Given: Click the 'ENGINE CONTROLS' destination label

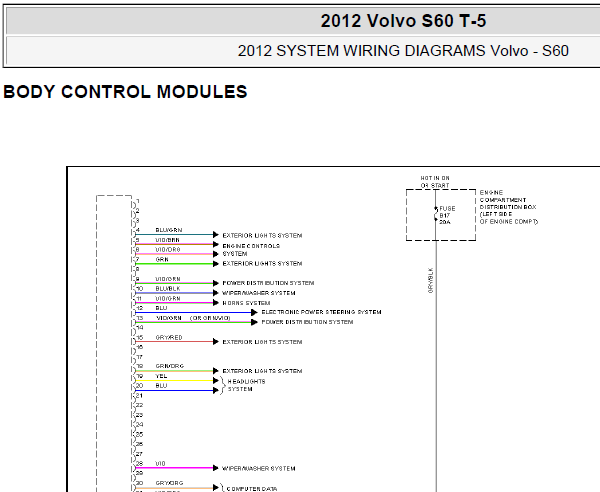Looking at the screenshot, I should (251, 246).
